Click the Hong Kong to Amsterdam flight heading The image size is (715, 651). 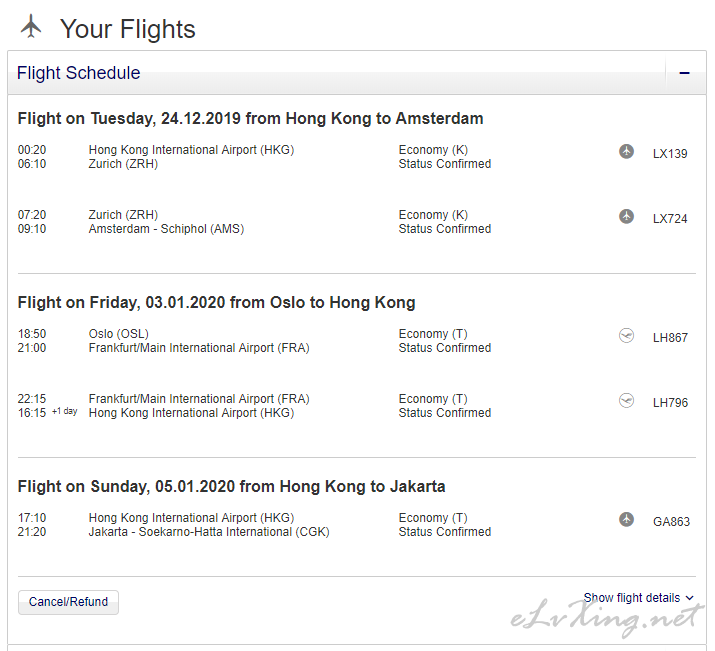tap(250, 119)
